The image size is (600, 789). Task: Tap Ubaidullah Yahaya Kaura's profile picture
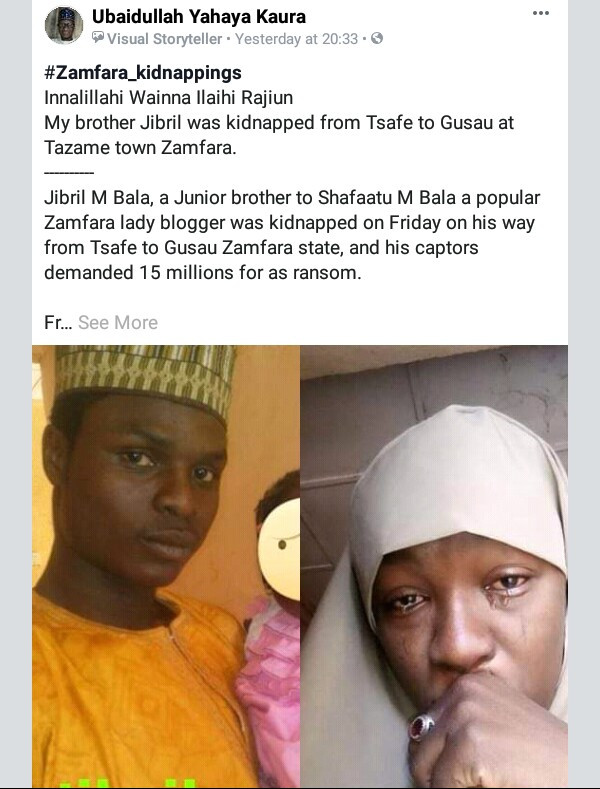click(64, 25)
